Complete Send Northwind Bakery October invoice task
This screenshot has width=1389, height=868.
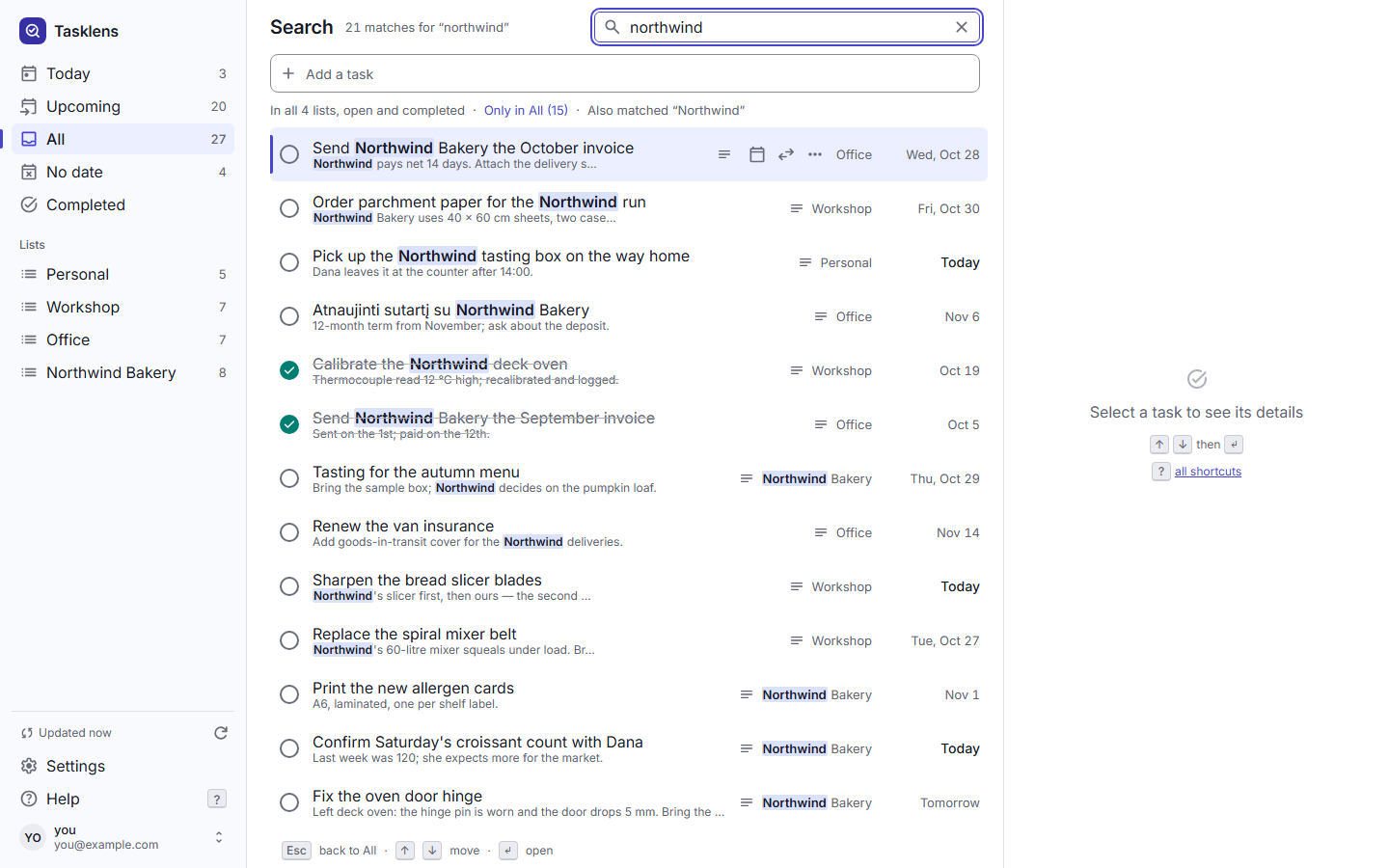click(289, 154)
